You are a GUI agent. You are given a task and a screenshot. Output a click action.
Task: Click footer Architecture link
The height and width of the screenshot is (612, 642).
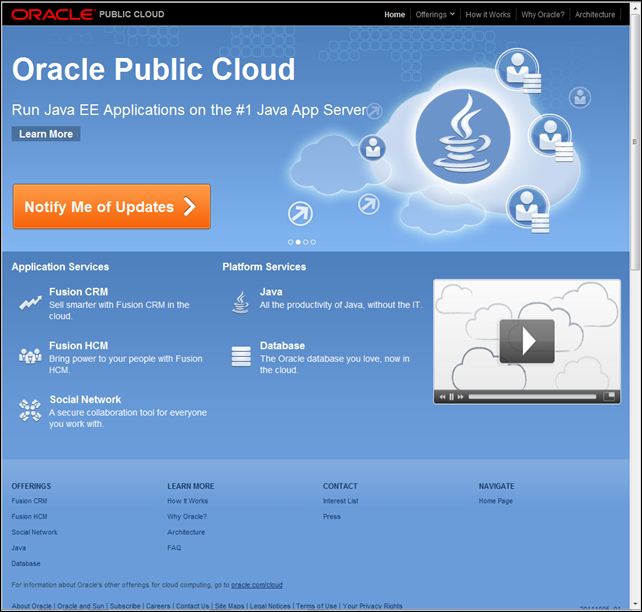point(186,532)
